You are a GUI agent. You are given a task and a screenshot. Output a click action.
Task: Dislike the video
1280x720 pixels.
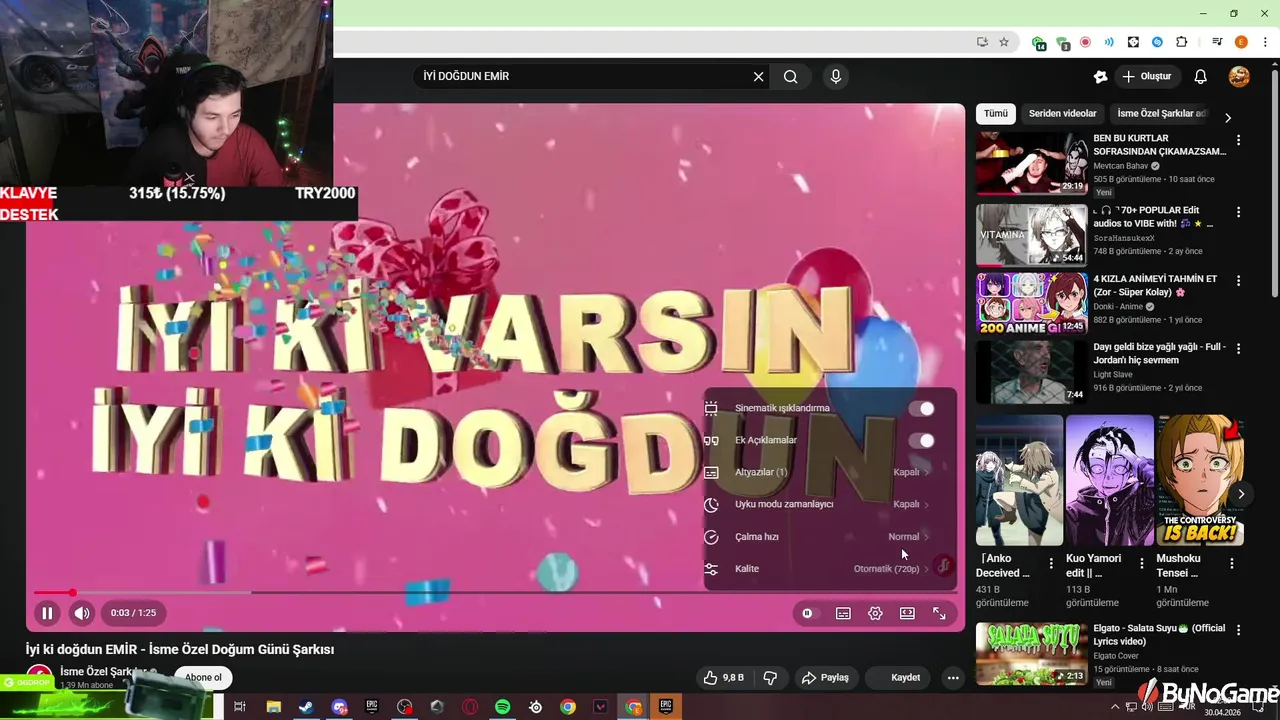[770, 678]
